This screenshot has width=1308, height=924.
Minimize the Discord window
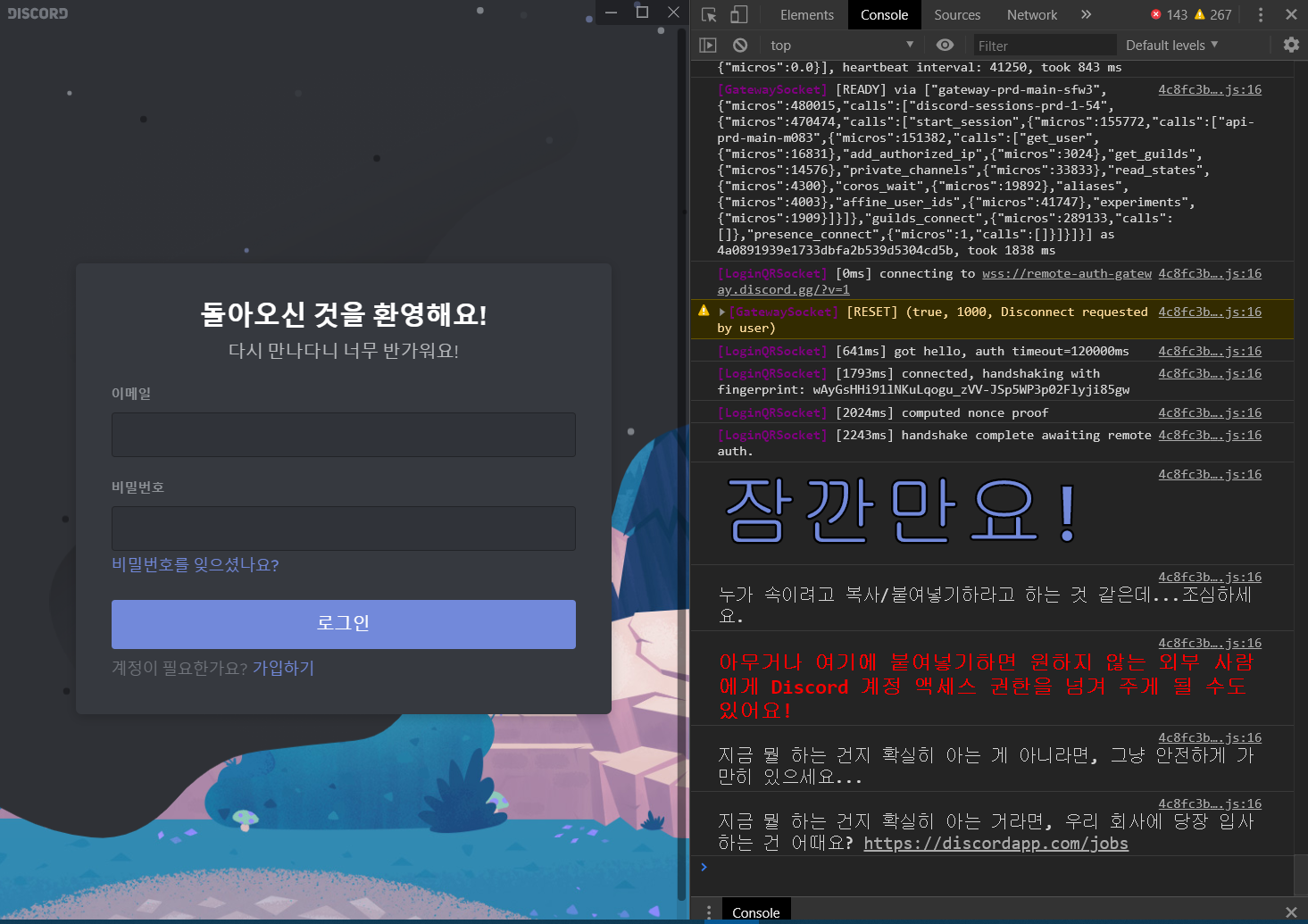click(x=611, y=12)
